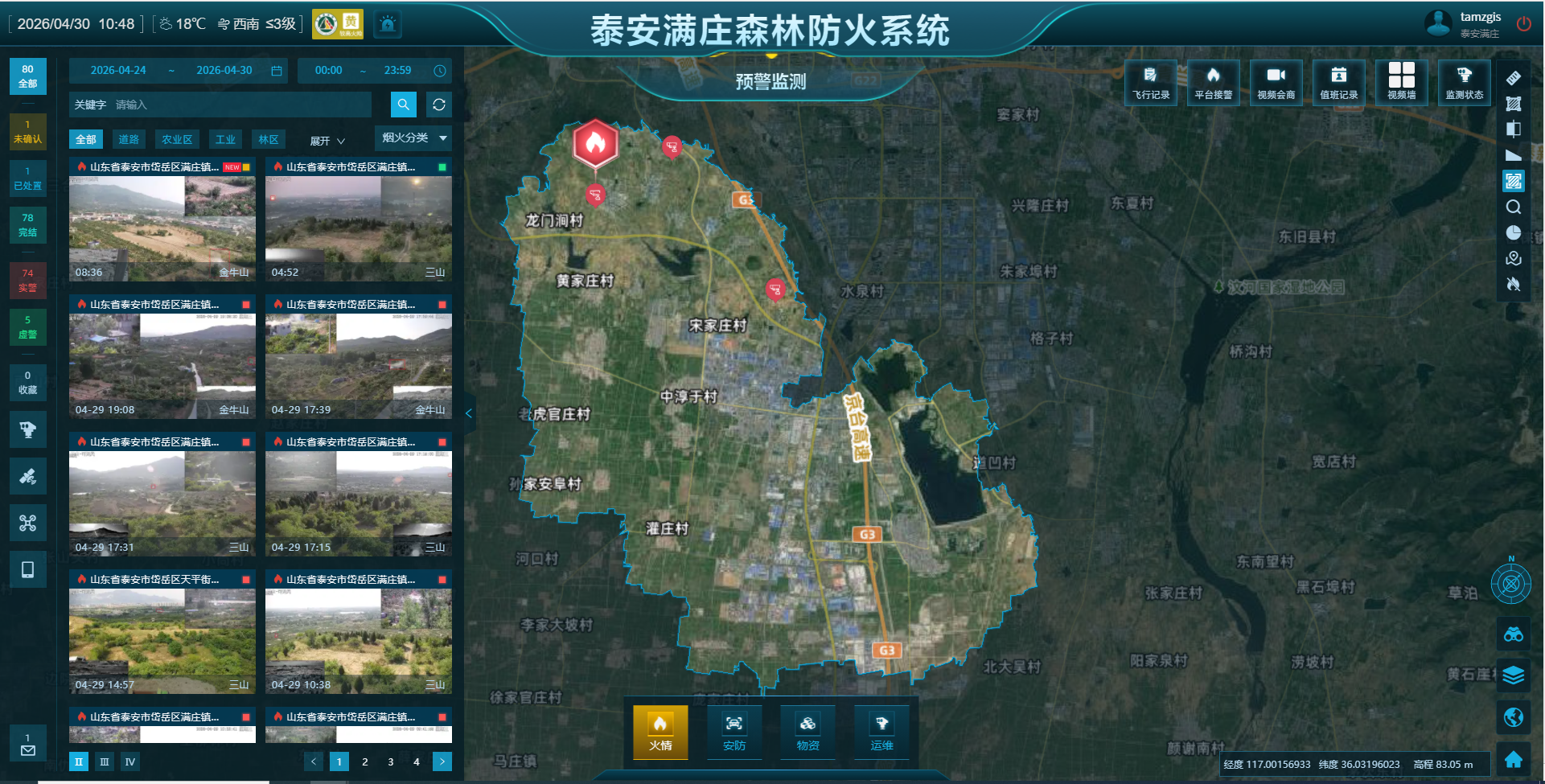The width and height of the screenshot is (1545, 784).
Task: Open the tamzgis user avatar
Action: click(1438, 24)
